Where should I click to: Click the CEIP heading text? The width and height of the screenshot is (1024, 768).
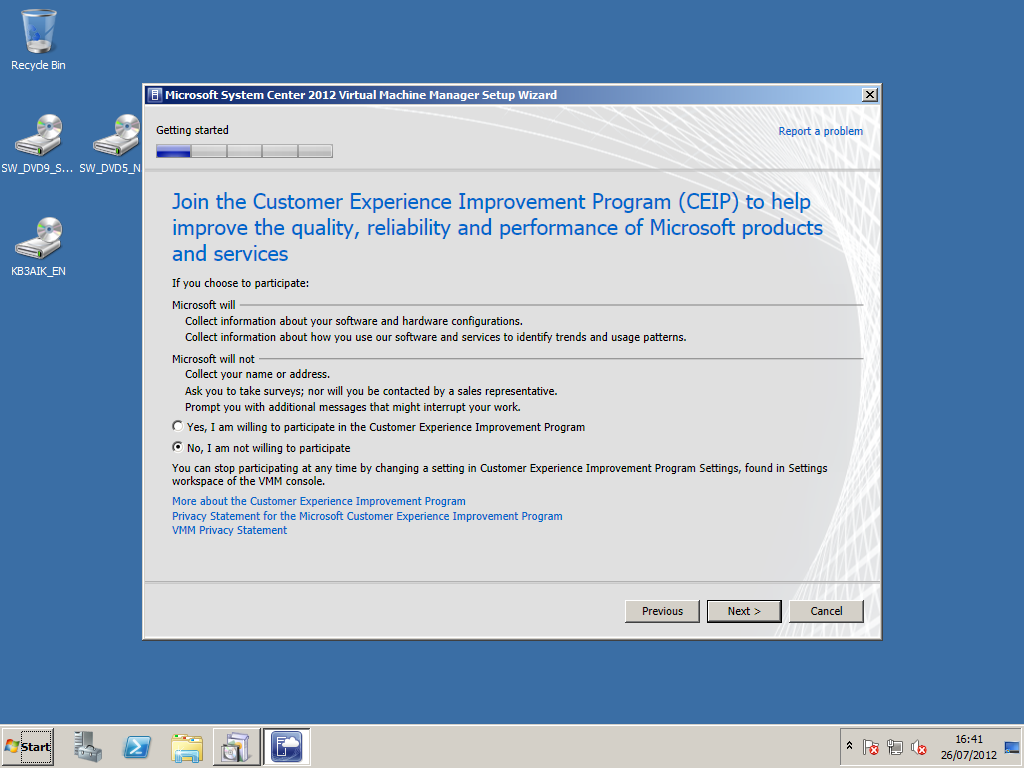497,227
